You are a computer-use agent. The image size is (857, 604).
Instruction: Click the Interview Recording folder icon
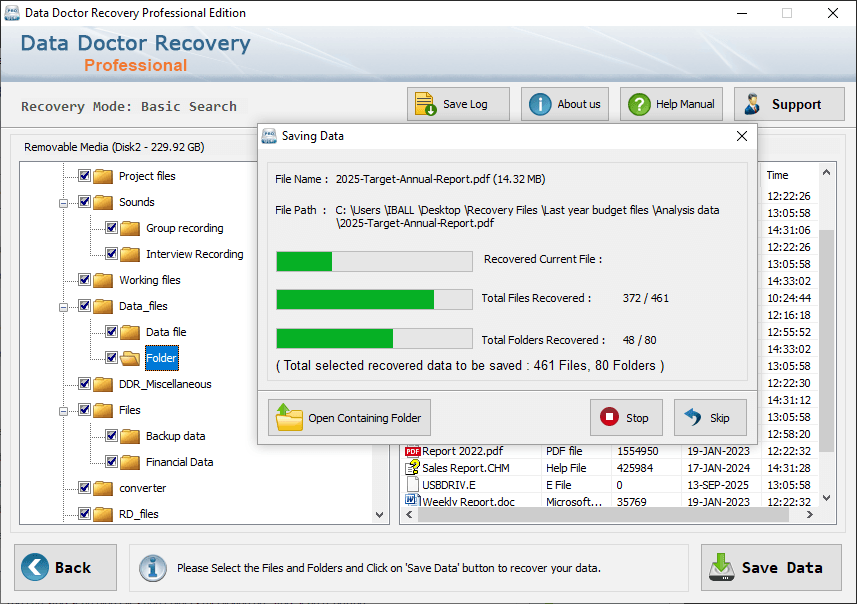130,254
